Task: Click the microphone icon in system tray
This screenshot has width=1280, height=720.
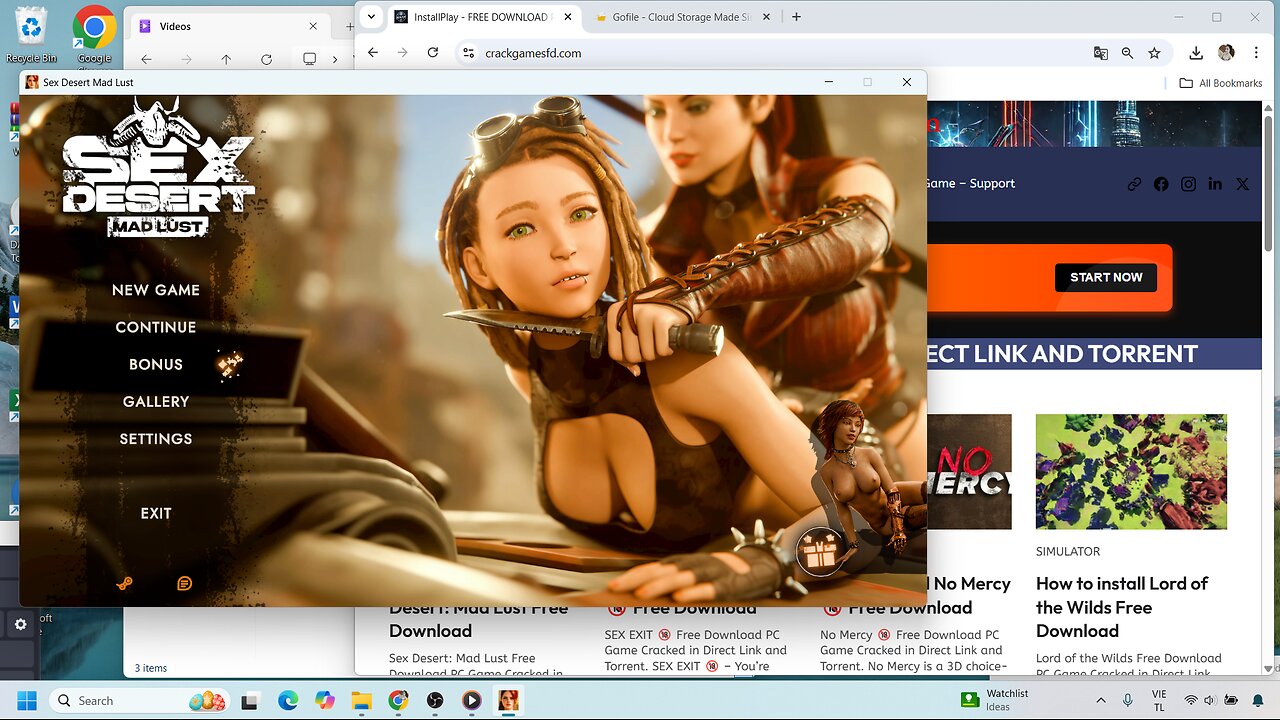Action: point(1127,700)
